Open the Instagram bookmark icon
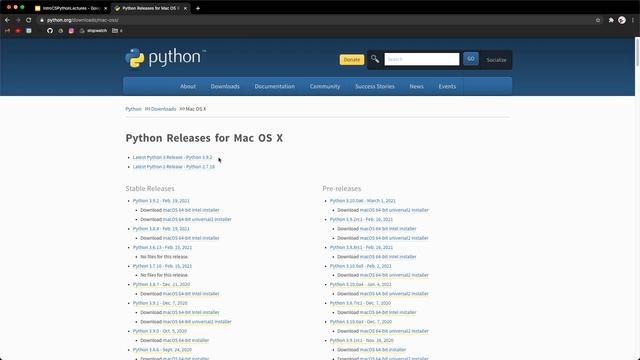640x360 pixels. coord(71,31)
